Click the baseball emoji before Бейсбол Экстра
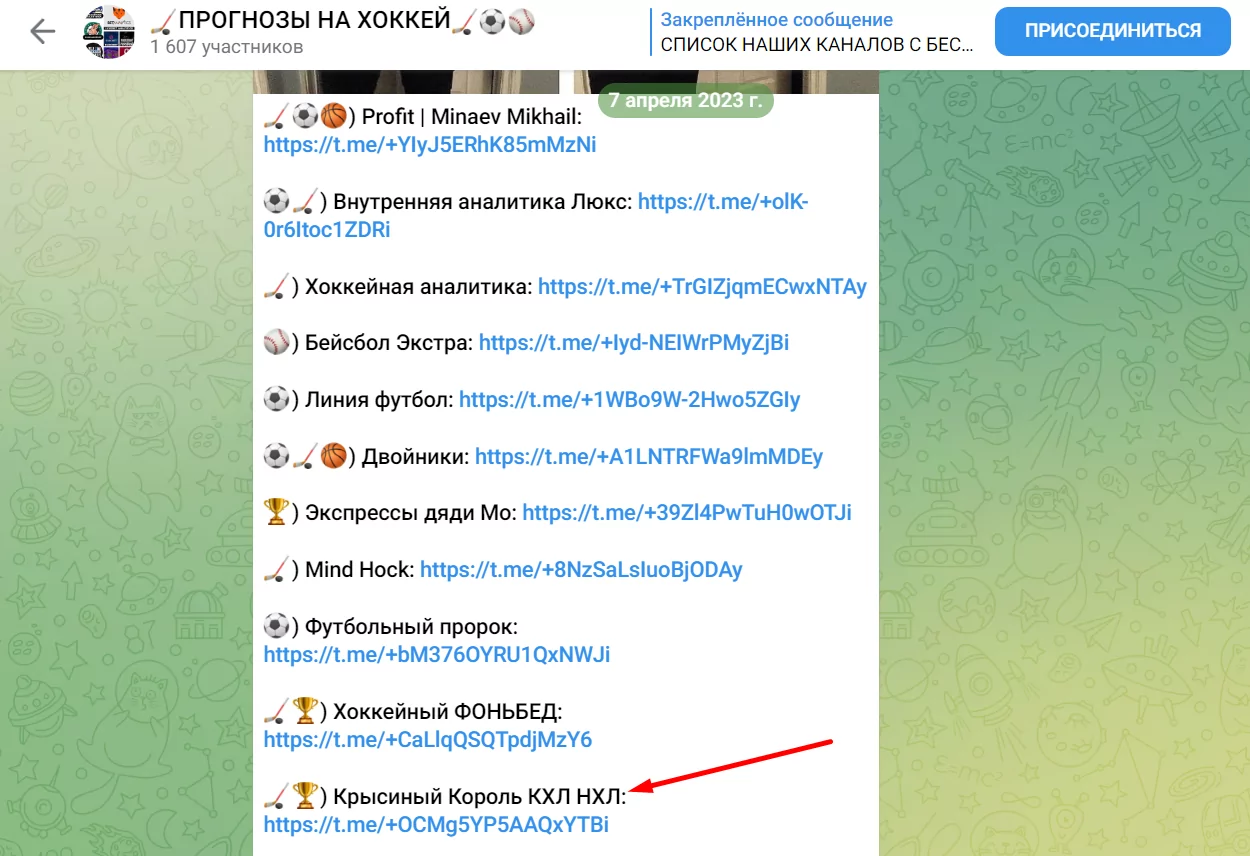The height and width of the screenshot is (856, 1250). pyautogui.click(x=277, y=343)
